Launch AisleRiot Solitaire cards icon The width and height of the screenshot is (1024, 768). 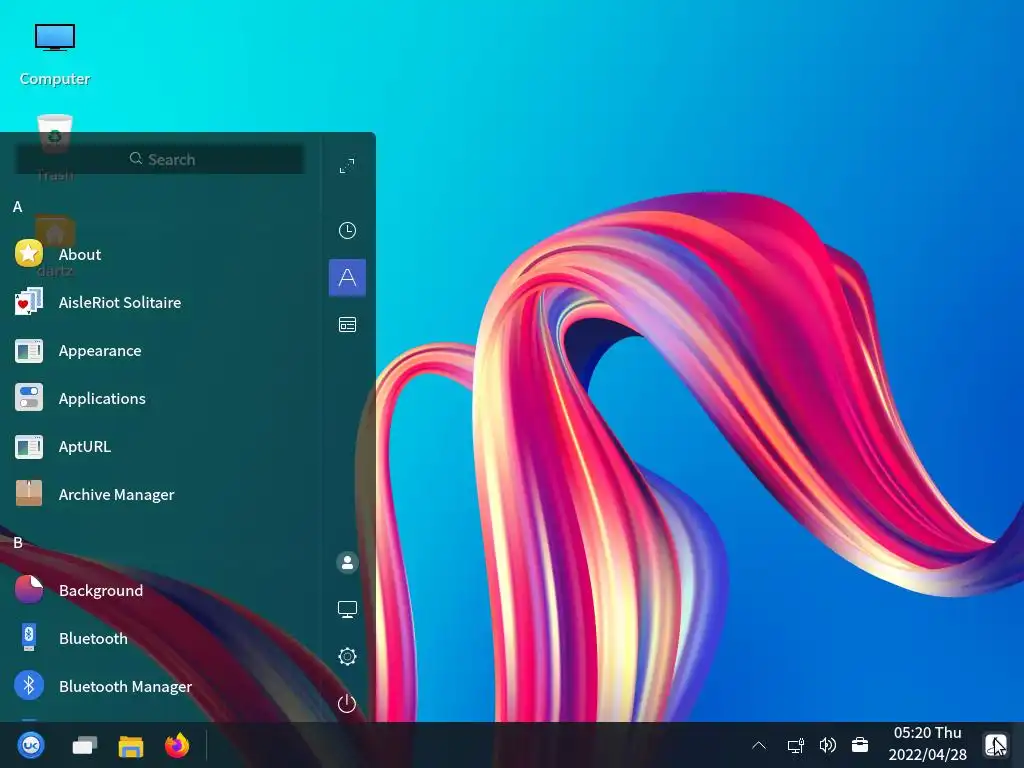point(29,302)
